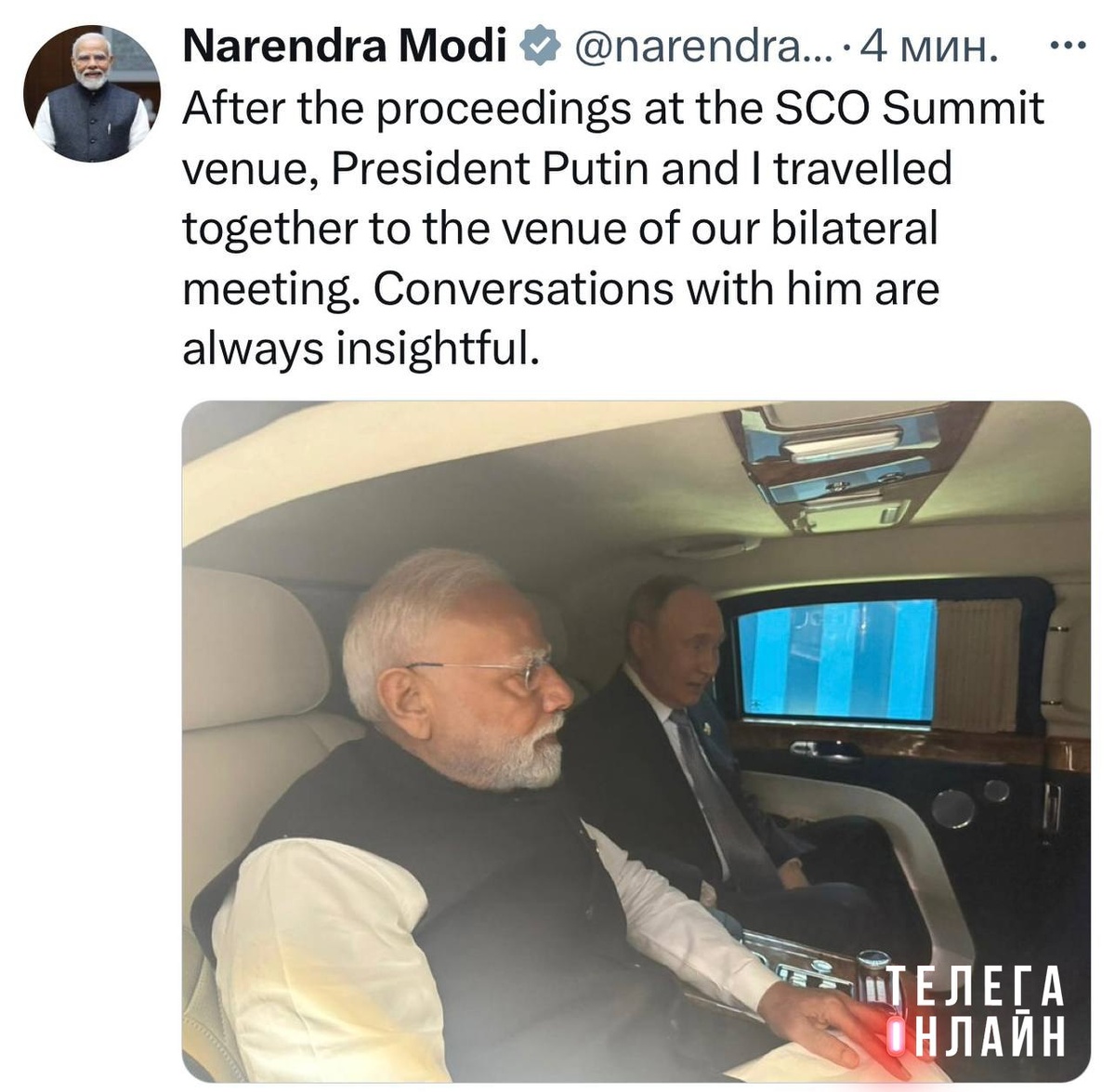Open the round profile avatar picture
This screenshot has width=1115, height=1092.
92,94
